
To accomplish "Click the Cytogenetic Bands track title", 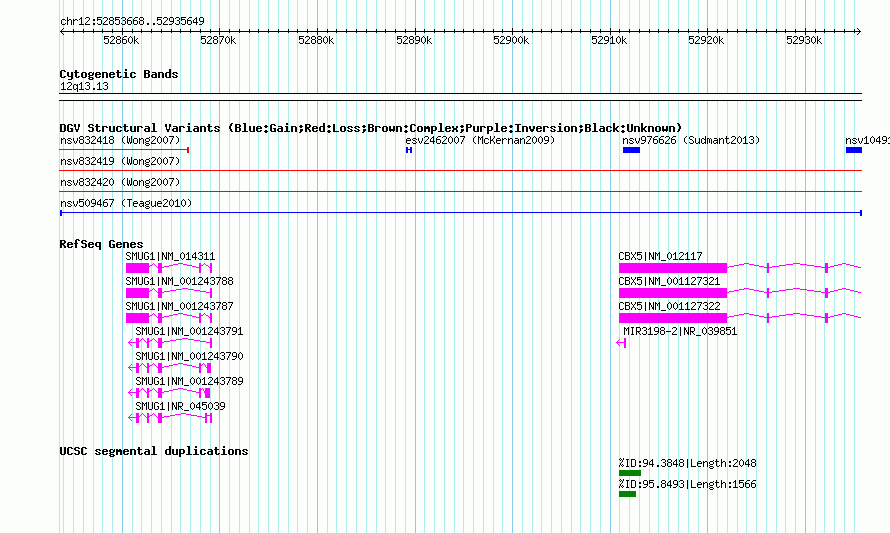I will point(119,74).
